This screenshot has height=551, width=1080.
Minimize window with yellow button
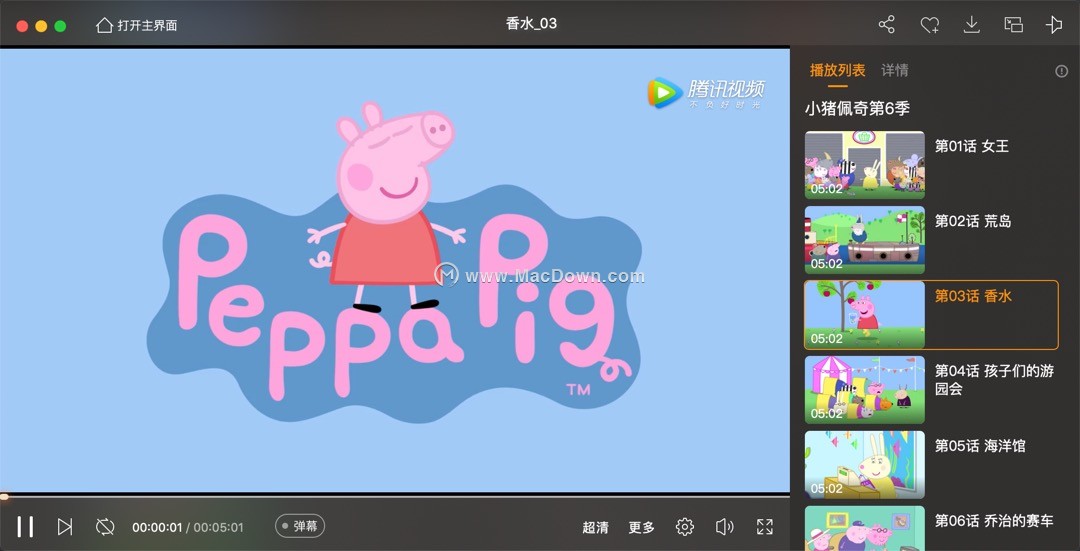41,26
